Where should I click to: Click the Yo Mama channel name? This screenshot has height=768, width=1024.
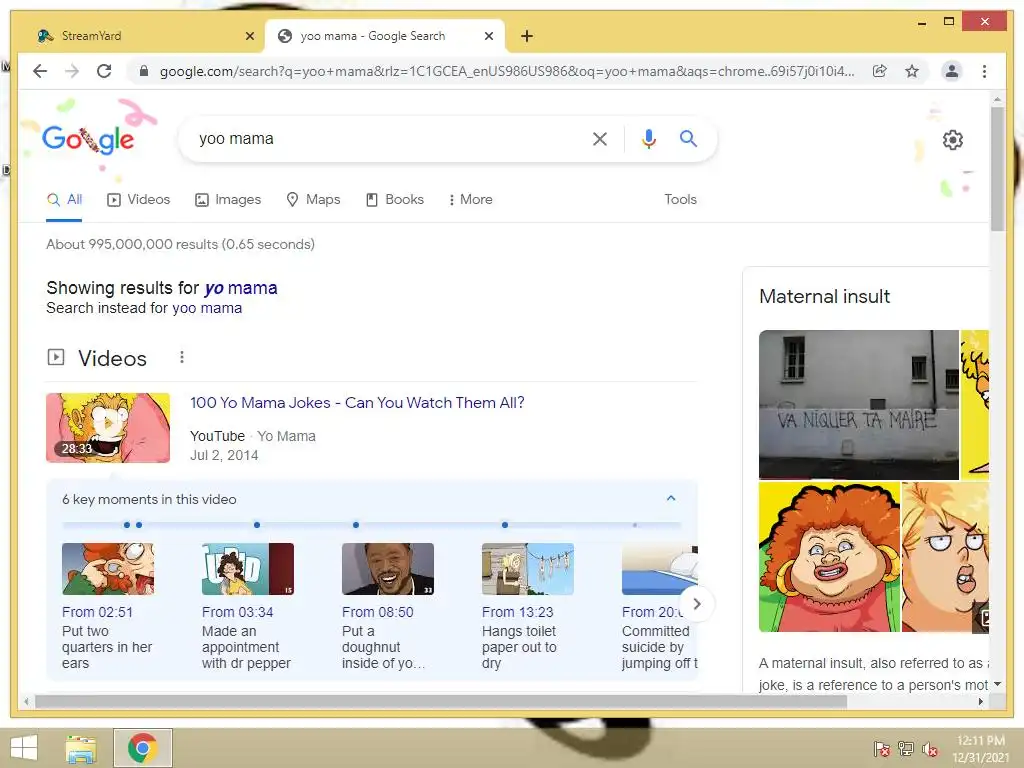tap(286, 436)
